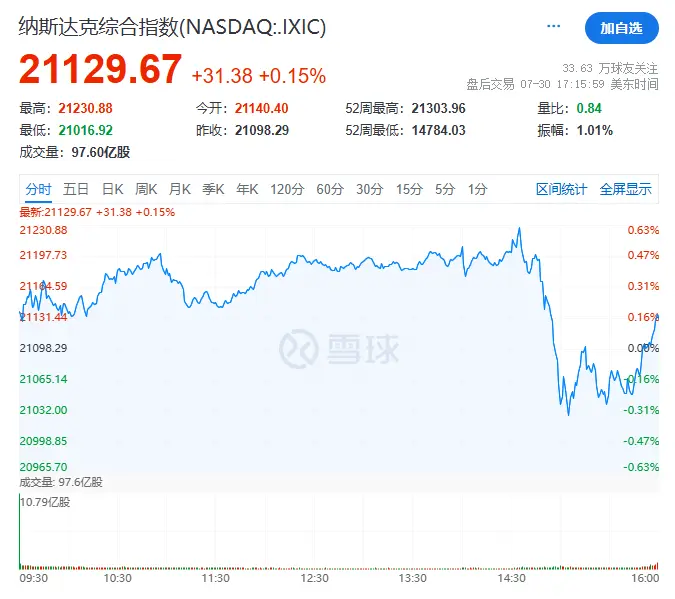Image resolution: width=675 pixels, height=599 pixels.
Task: Select the 分时 intraday tab
Action: tap(38, 189)
